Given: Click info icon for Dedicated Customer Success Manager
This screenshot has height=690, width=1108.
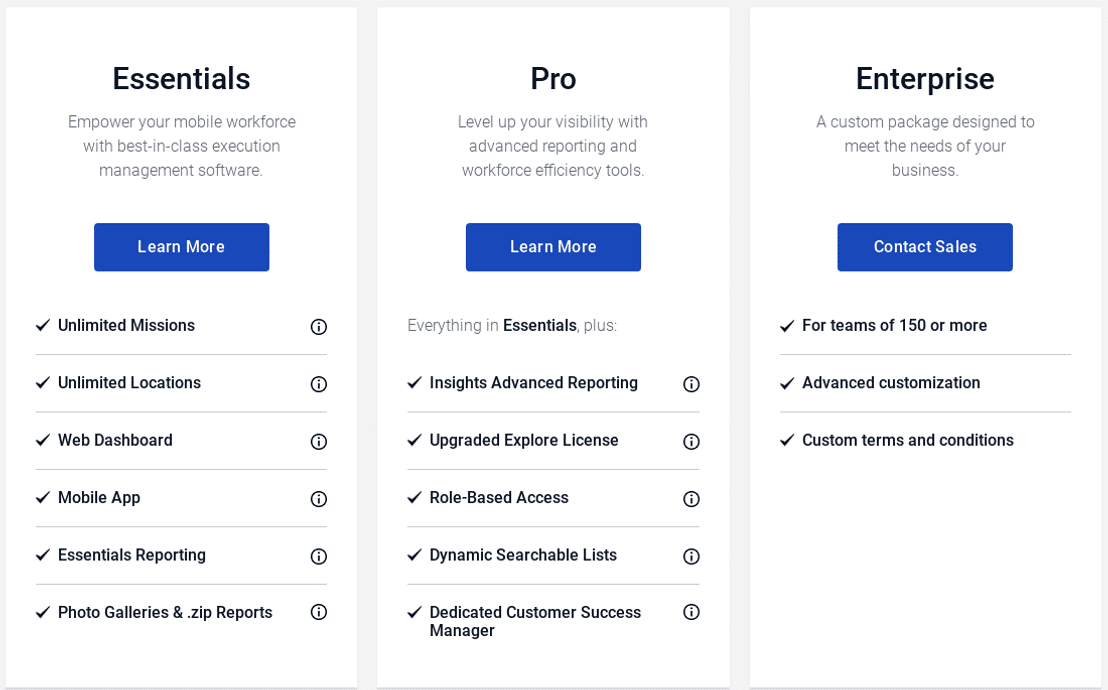Looking at the screenshot, I should [691, 612].
